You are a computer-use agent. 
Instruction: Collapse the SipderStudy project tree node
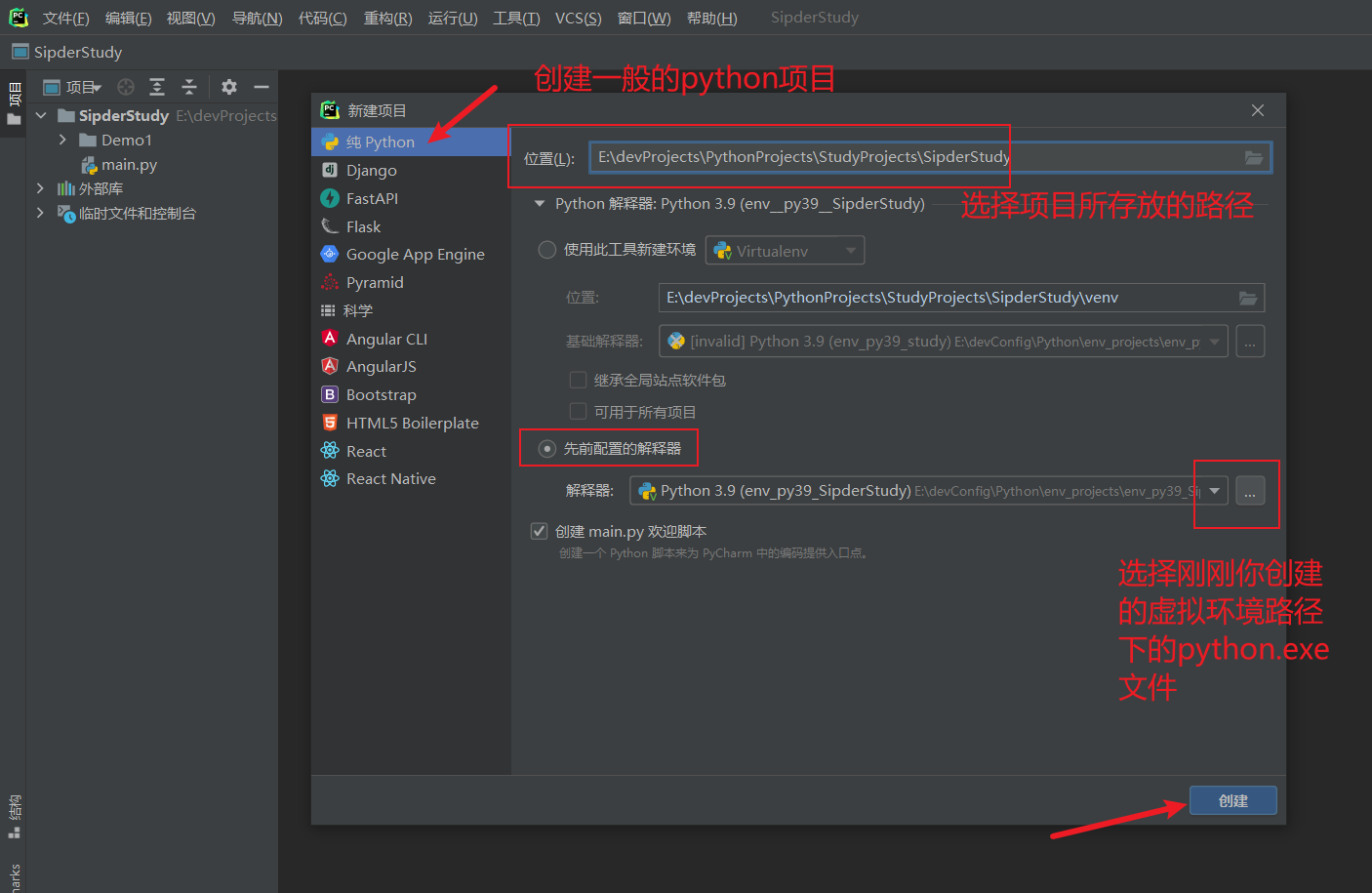(x=41, y=115)
